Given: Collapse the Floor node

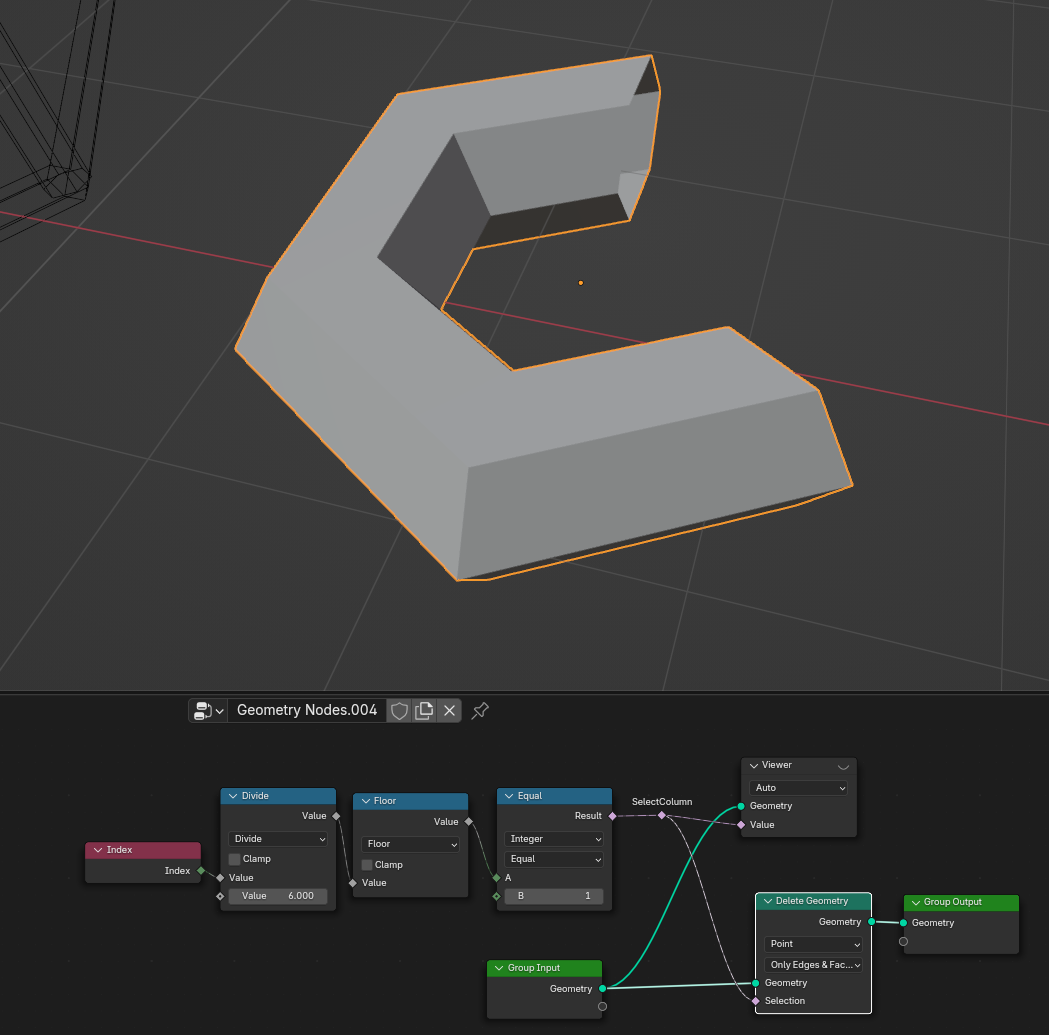Looking at the screenshot, I should 366,801.
